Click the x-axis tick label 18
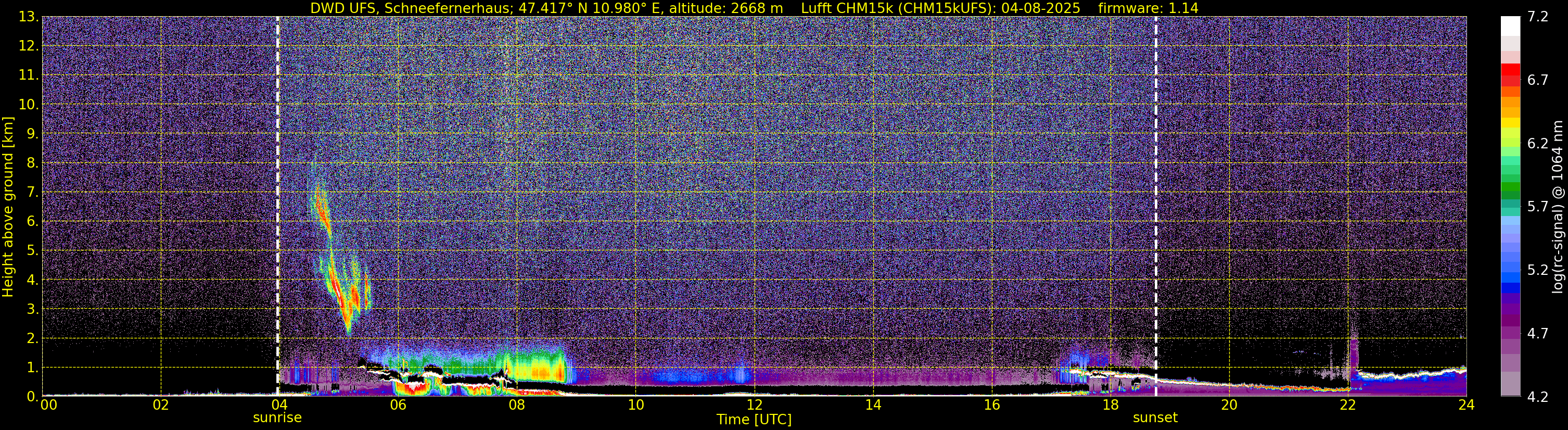This screenshot has height=430, width=1568. pyautogui.click(x=1110, y=405)
